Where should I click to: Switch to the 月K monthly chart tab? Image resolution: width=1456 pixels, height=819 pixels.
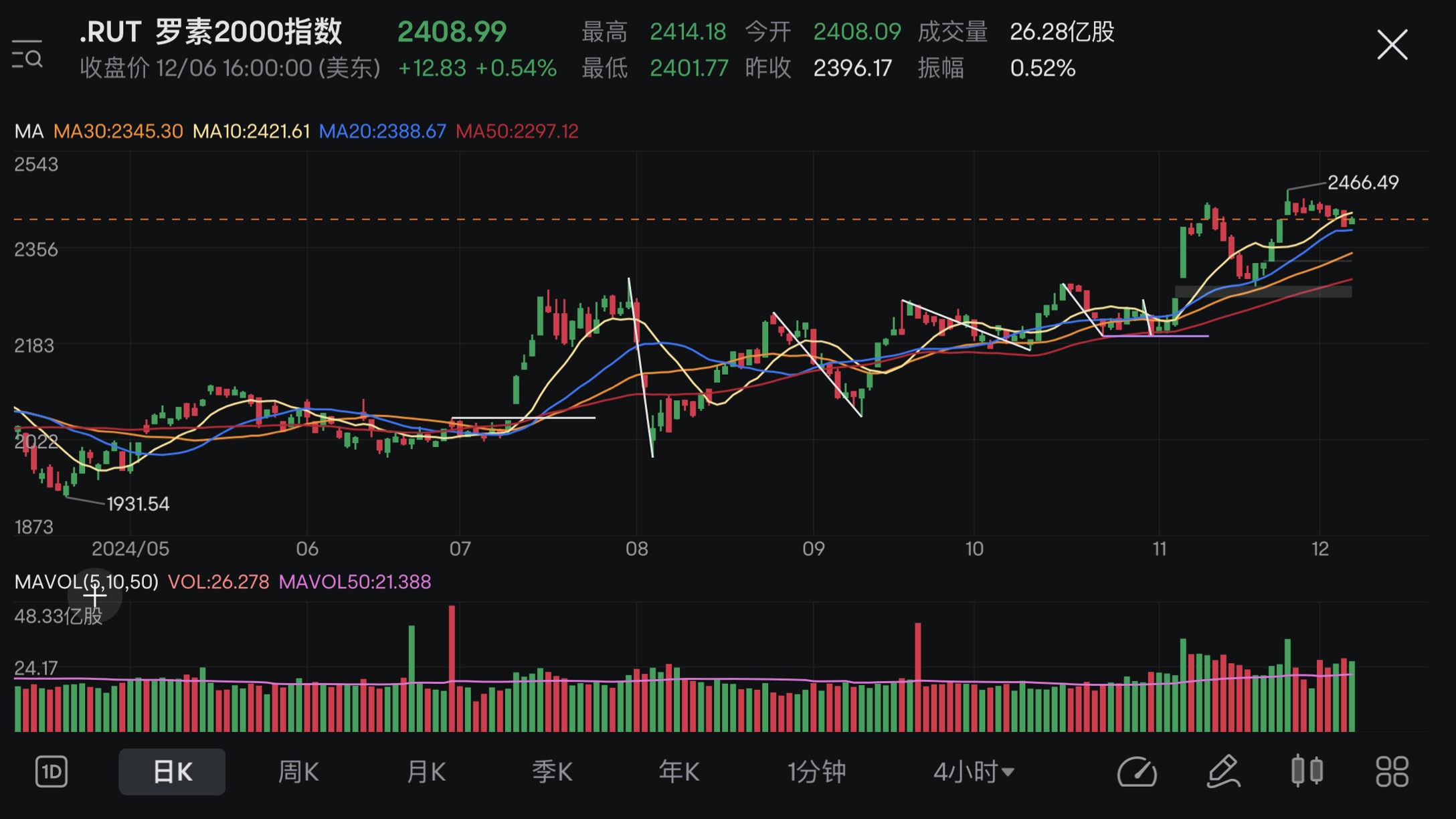[x=426, y=772]
